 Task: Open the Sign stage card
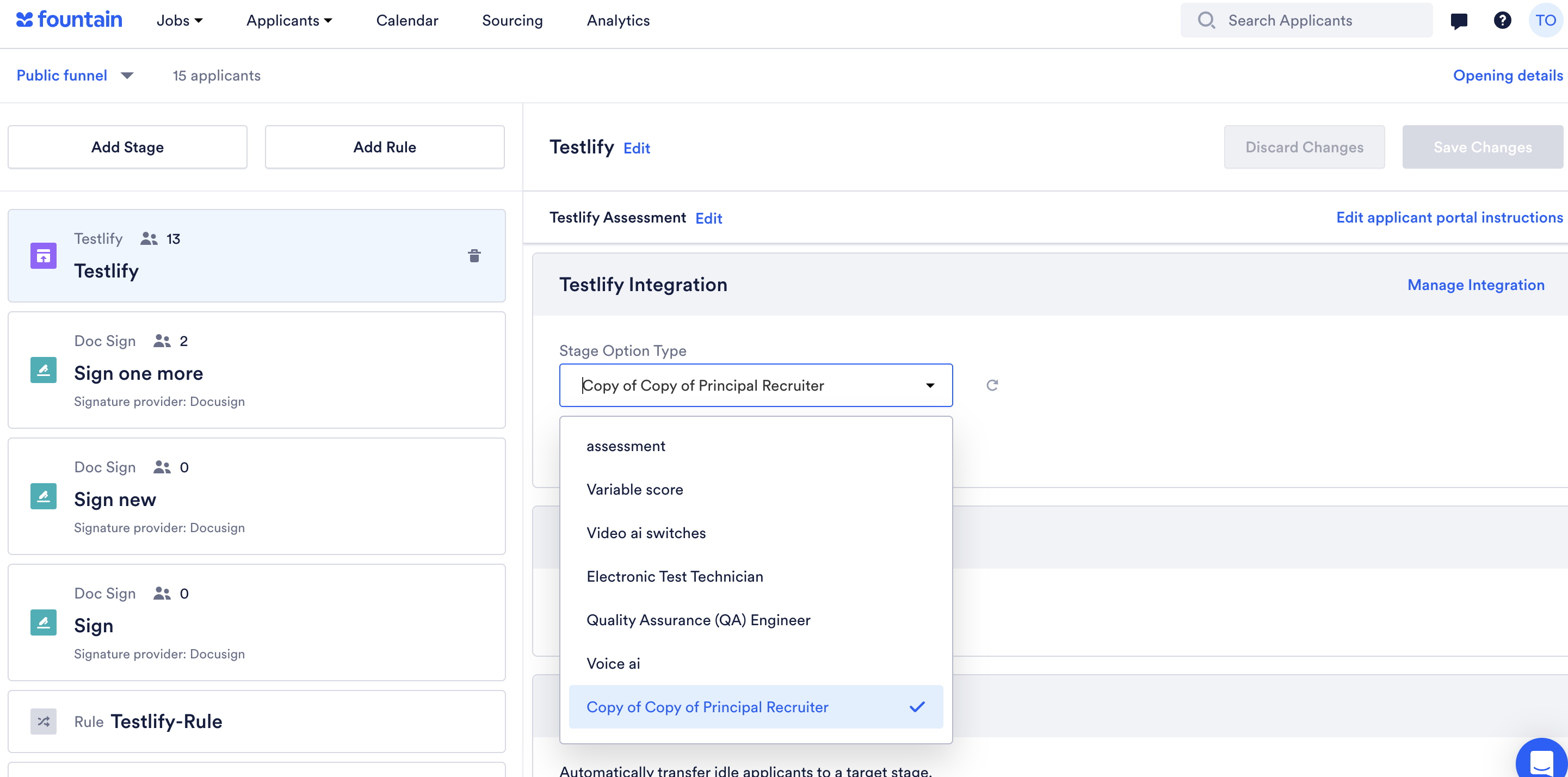coord(256,622)
